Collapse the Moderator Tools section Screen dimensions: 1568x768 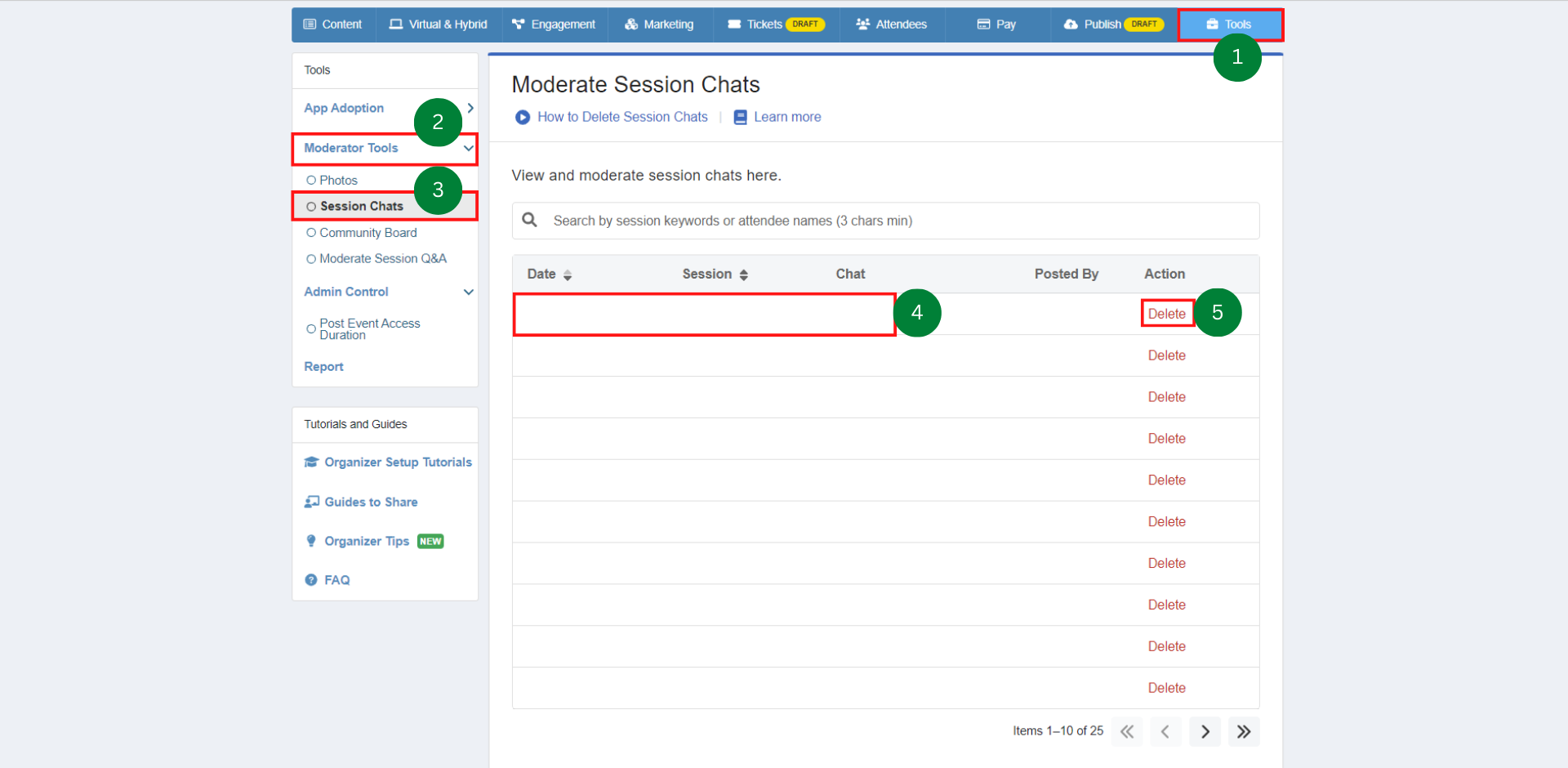pos(468,148)
